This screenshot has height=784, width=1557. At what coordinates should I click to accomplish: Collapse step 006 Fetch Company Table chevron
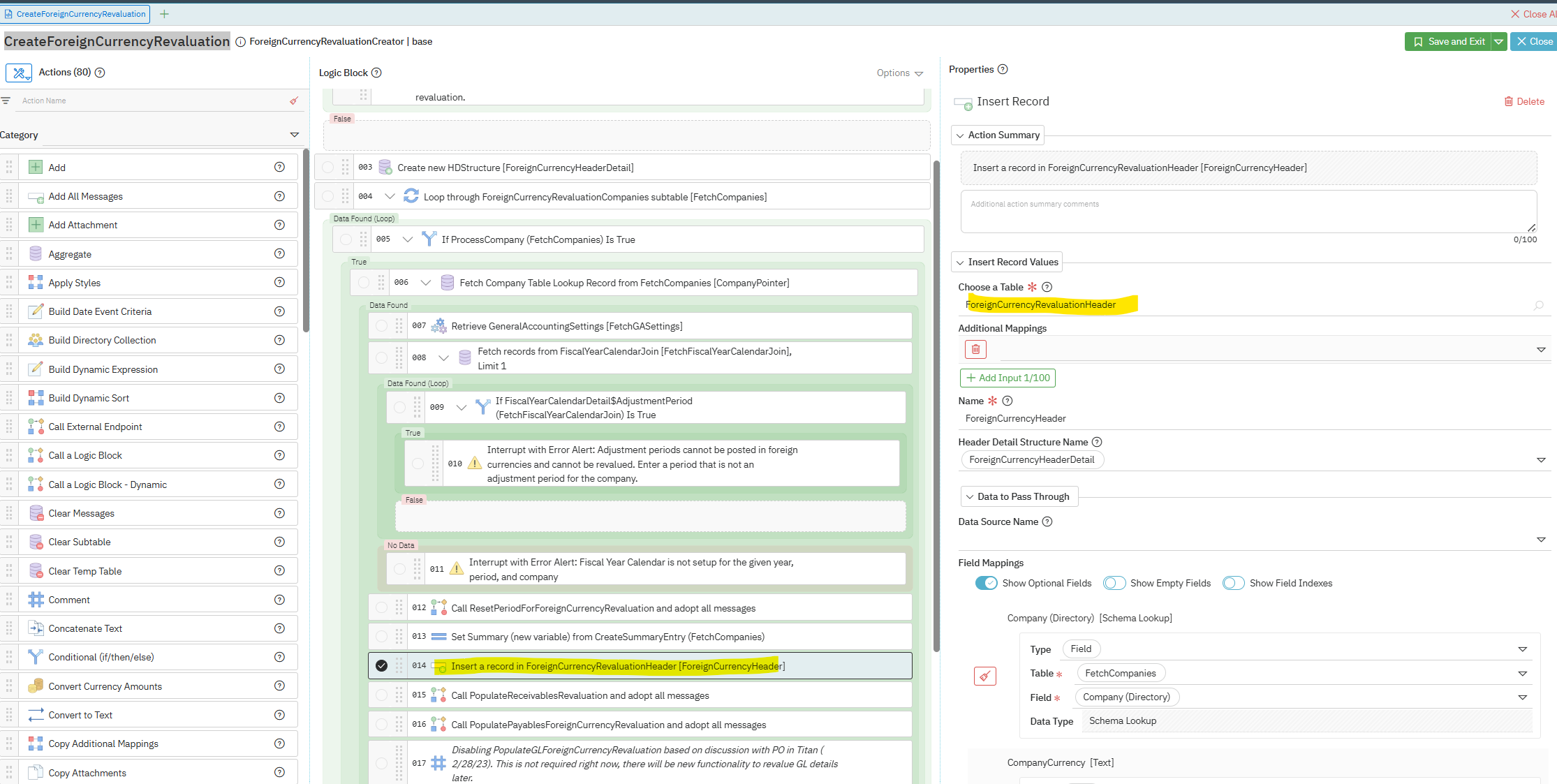tap(425, 283)
